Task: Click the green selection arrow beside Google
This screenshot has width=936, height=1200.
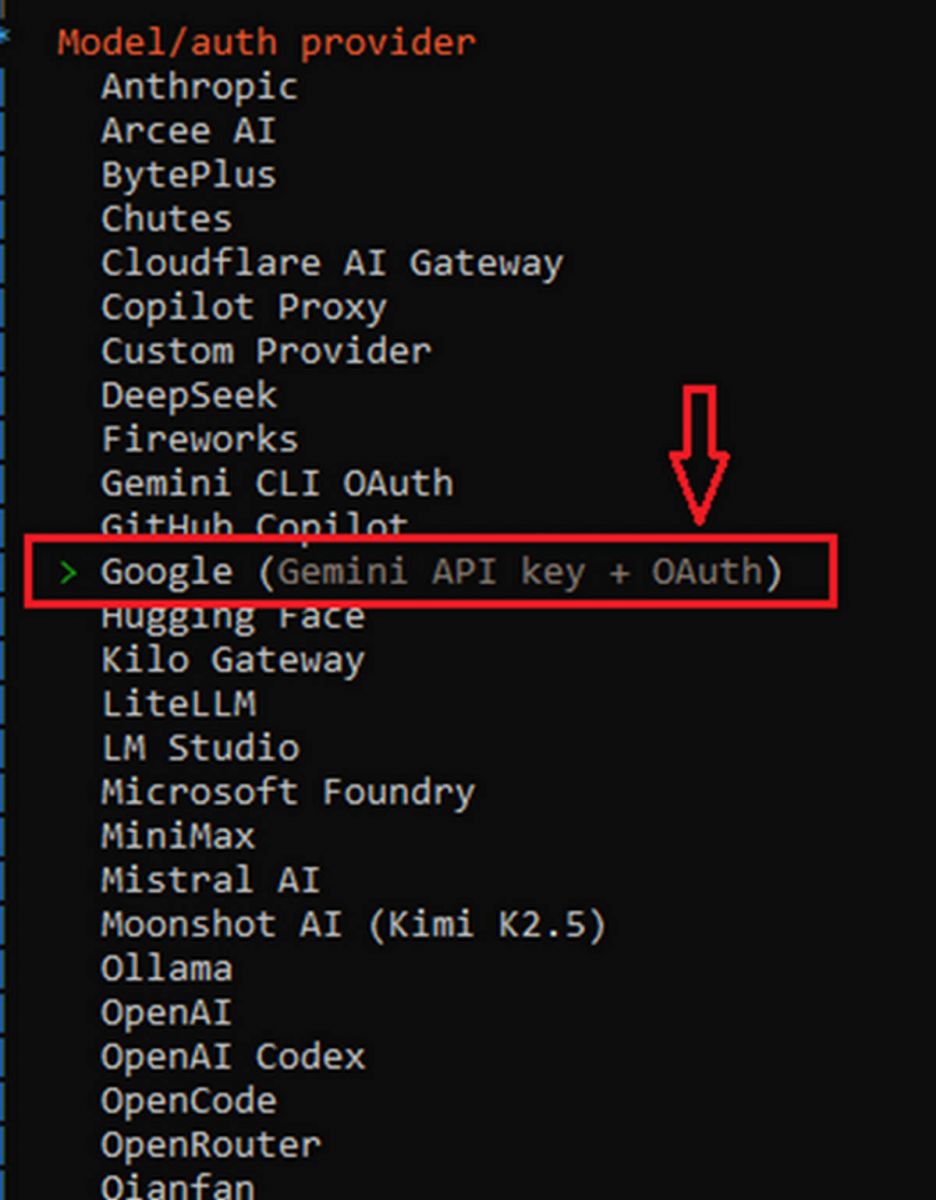Action: pyautogui.click(x=68, y=572)
